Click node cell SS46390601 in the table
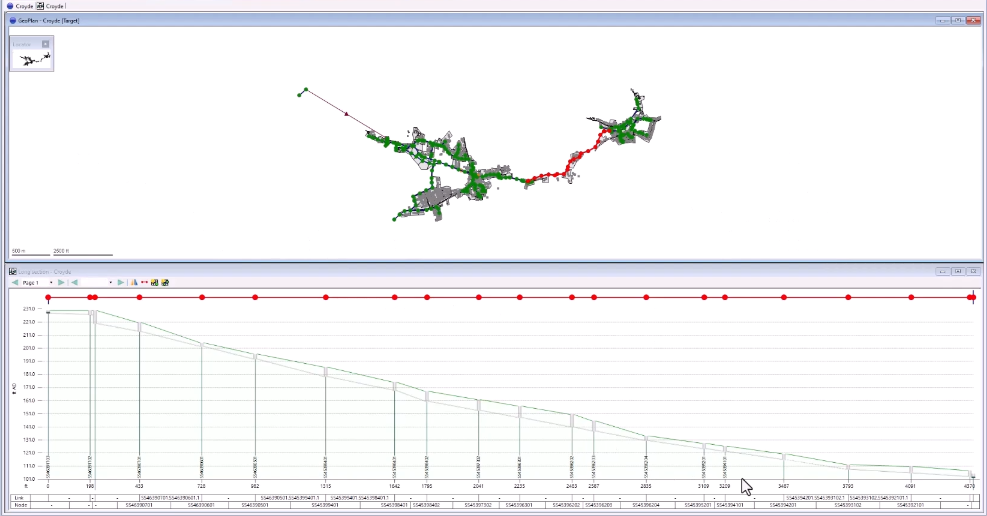The width and height of the screenshot is (987, 516). click(202, 505)
